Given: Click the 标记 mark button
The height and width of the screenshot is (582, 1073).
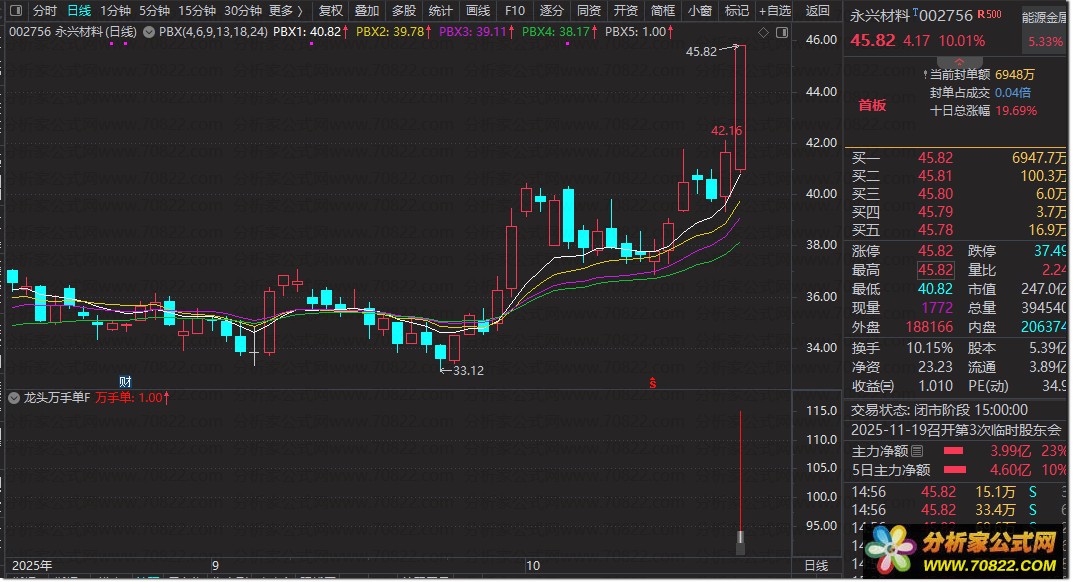Looking at the screenshot, I should pos(736,10).
